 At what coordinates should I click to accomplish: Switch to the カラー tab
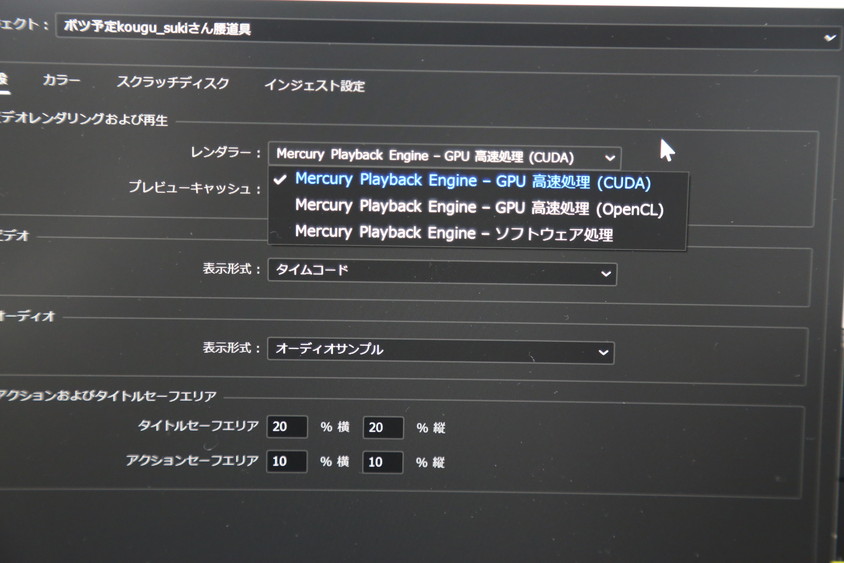coord(61,80)
